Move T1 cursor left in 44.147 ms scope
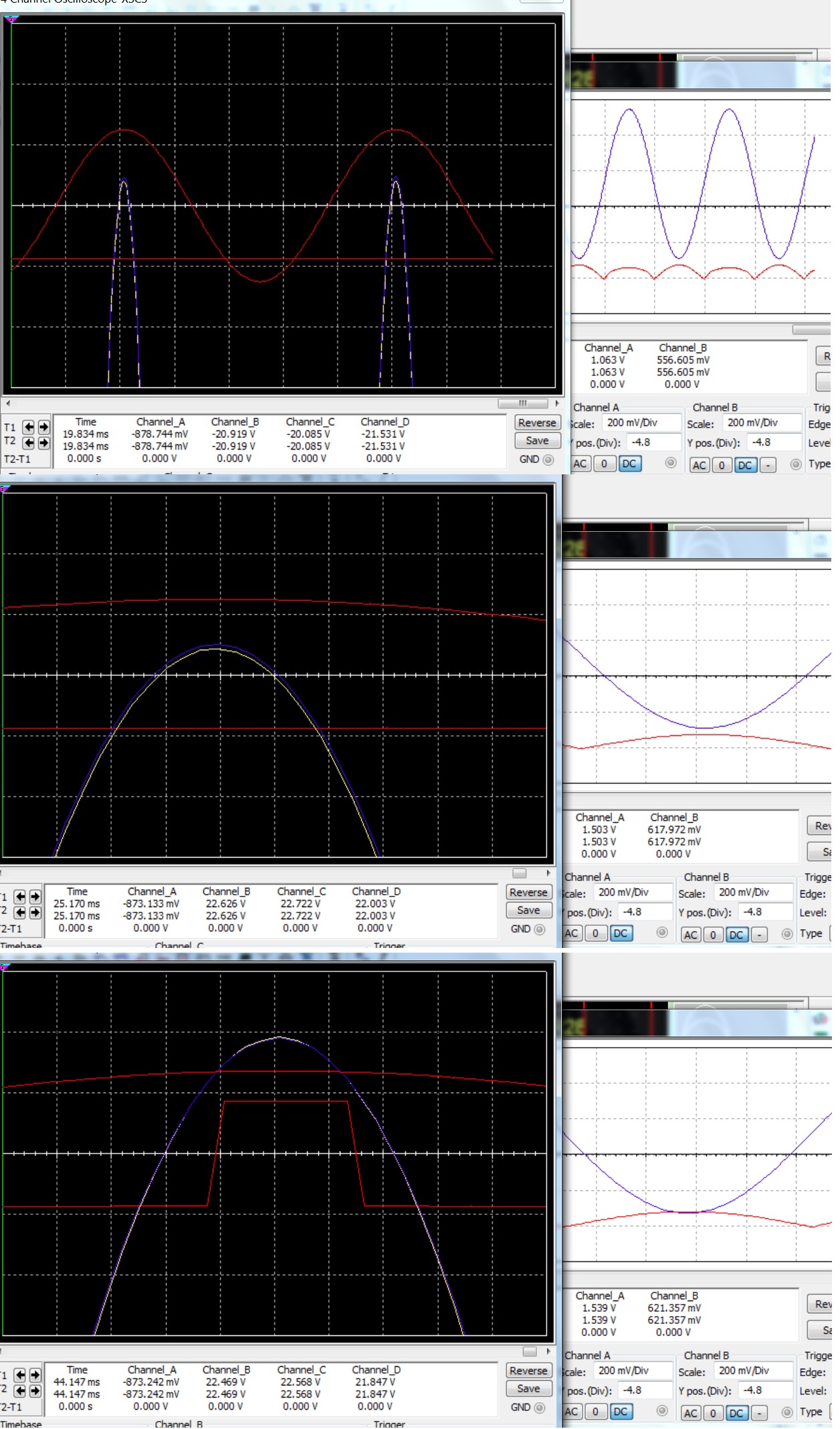This screenshot has width=840, height=1429. pyautogui.click(x=20, y=1375)
